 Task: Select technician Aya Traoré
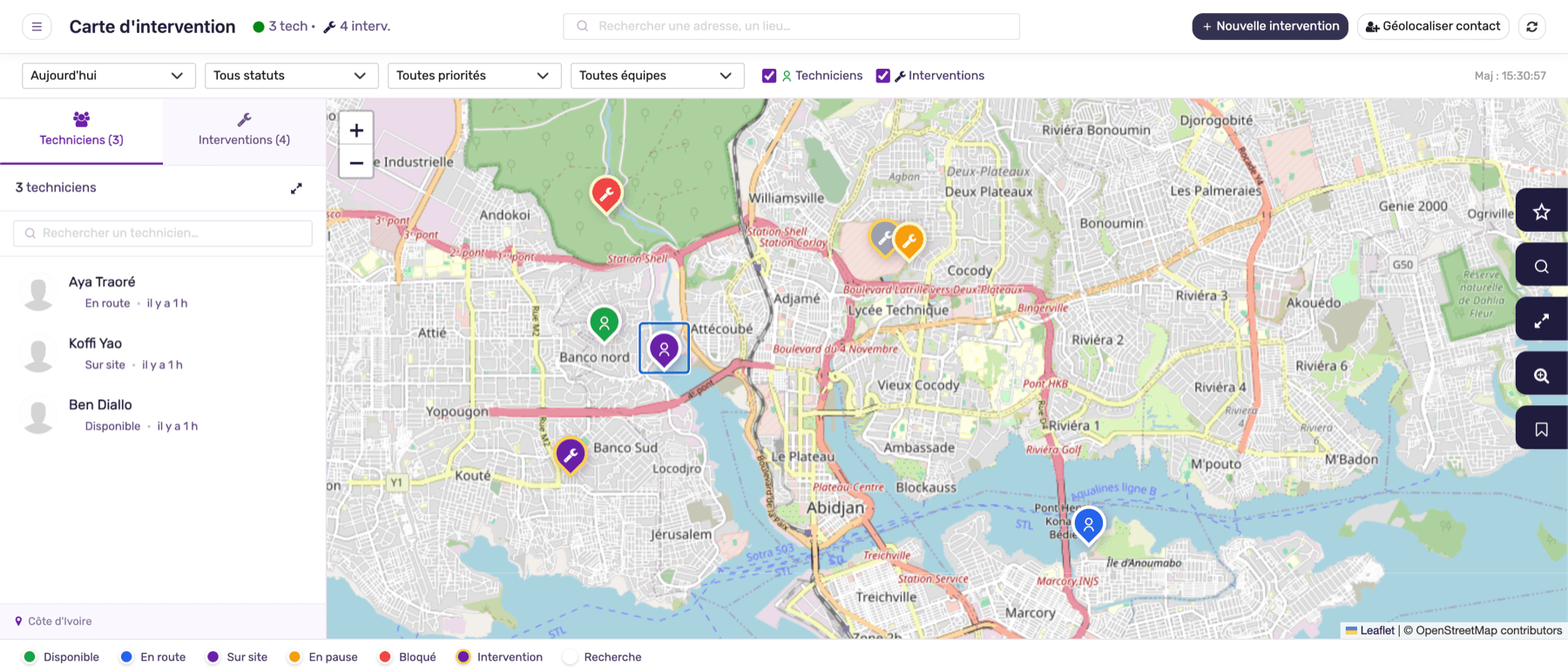(x=163, y=293)
